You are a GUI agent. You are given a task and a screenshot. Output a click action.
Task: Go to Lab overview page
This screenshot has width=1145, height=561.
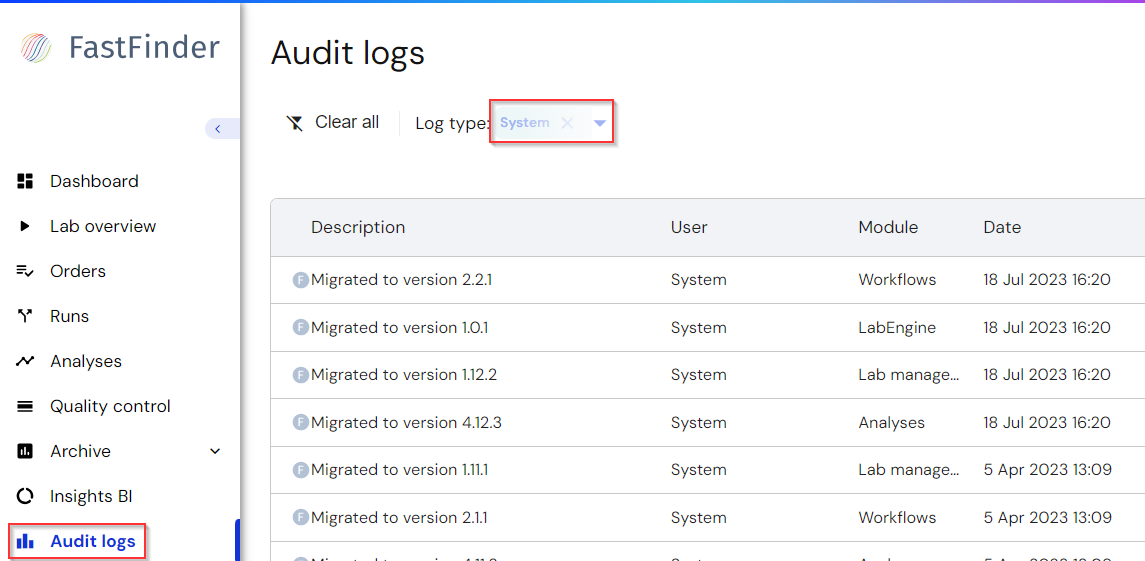[x=103, y=226]
